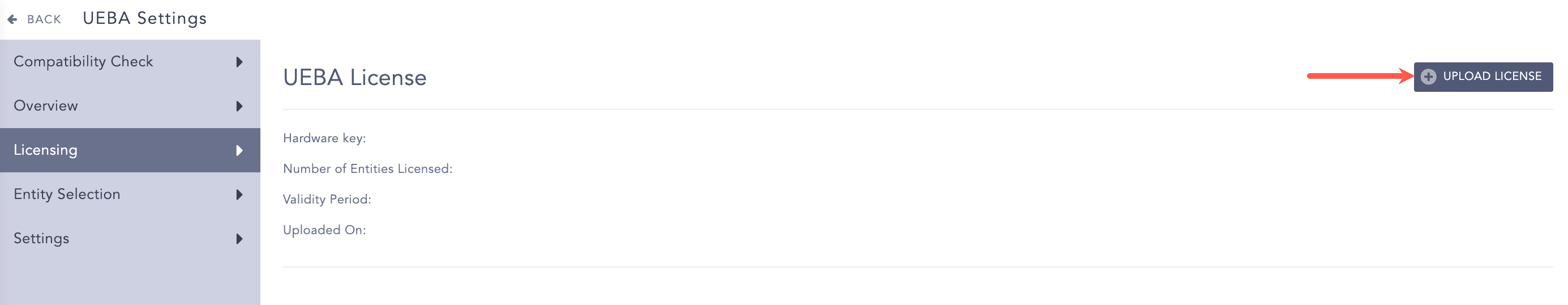Click the plus icon on Upload License
Viewport: 1568px width, 305px height.
click(x=1429, y=77)
